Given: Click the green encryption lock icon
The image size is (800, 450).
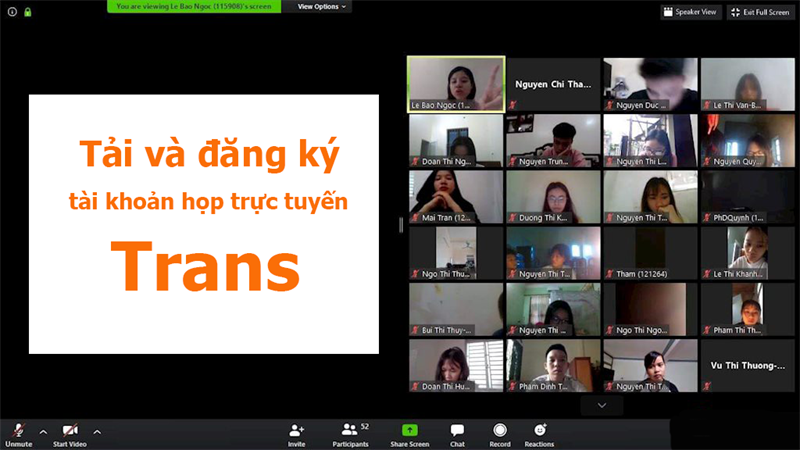Looking at the screenshot, I should point(28,12).
